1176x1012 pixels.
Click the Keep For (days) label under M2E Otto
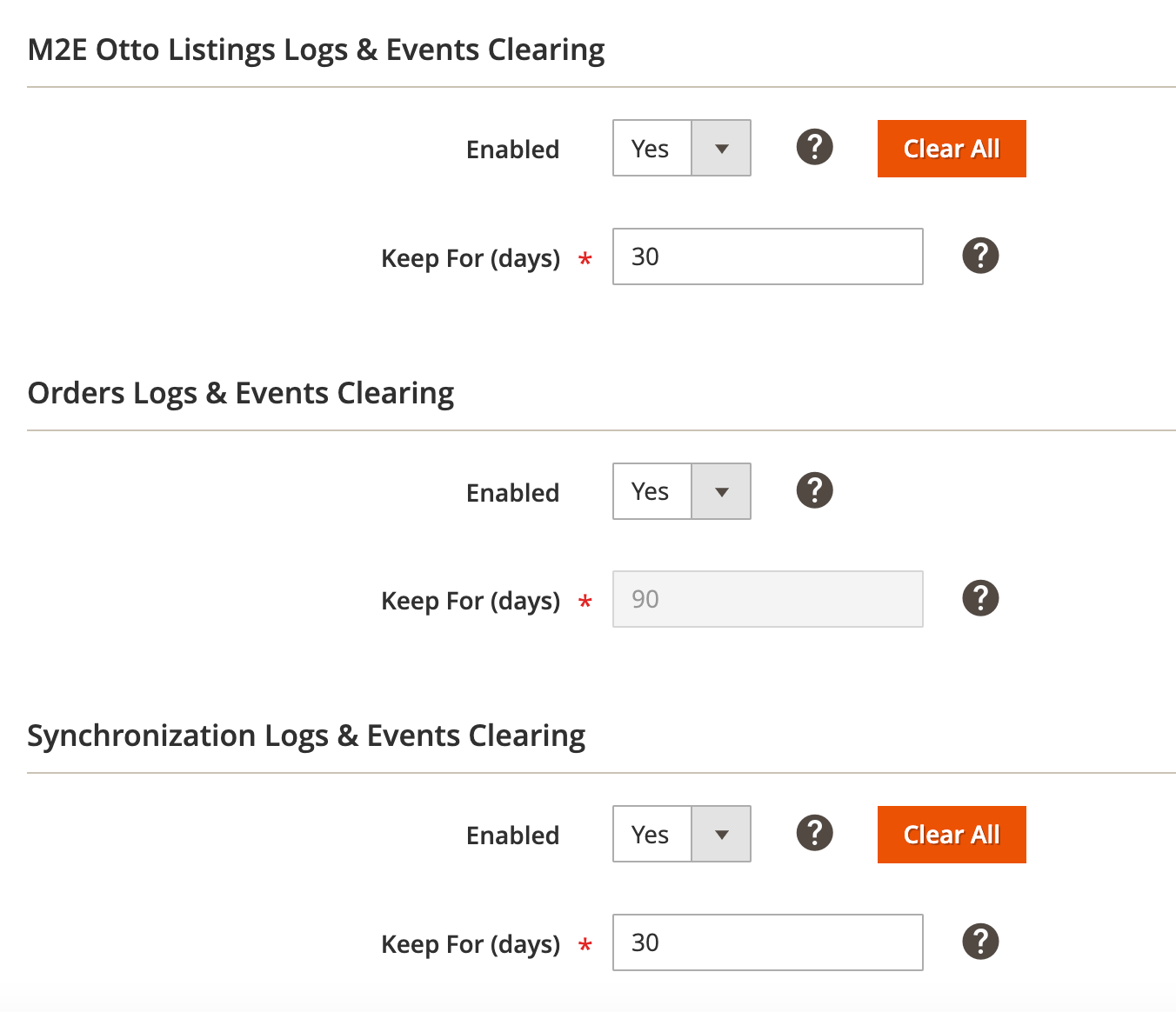[x=471, y=257]
